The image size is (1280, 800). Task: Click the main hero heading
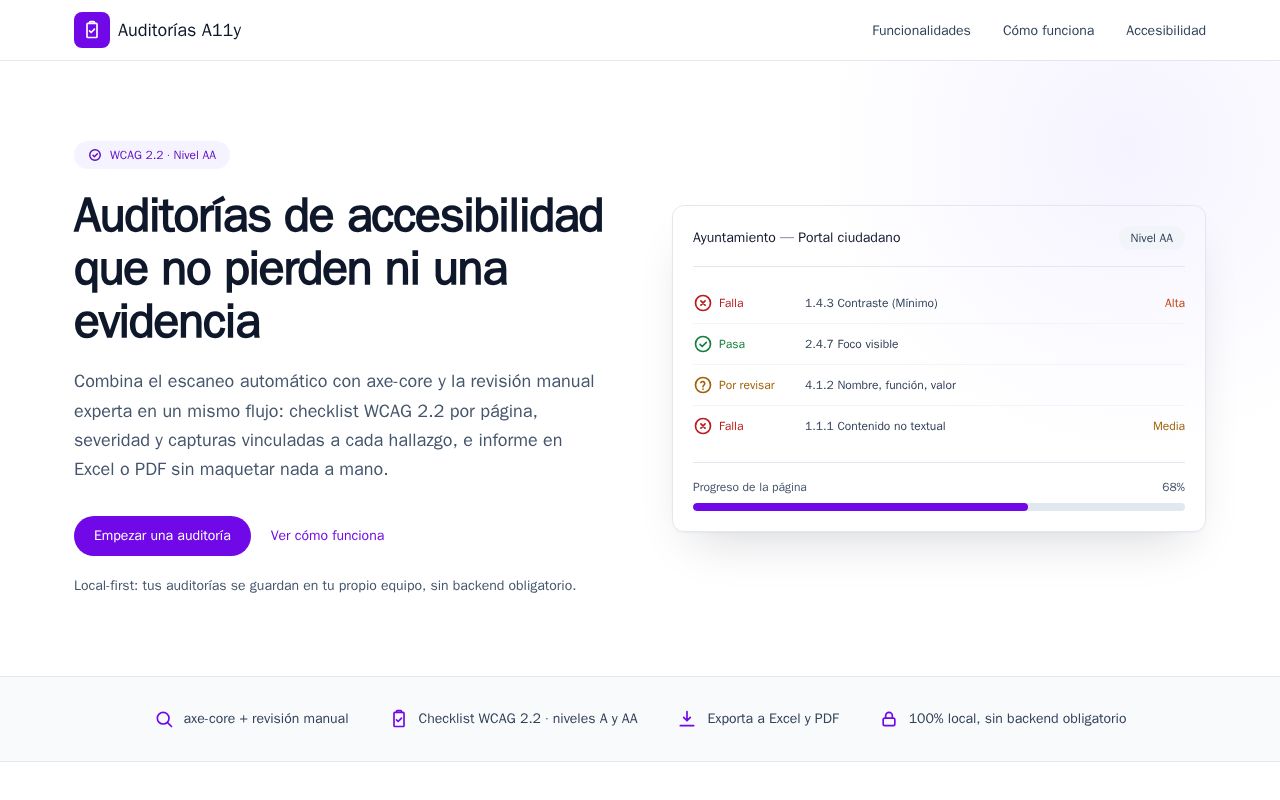click(x=339, y=269)
